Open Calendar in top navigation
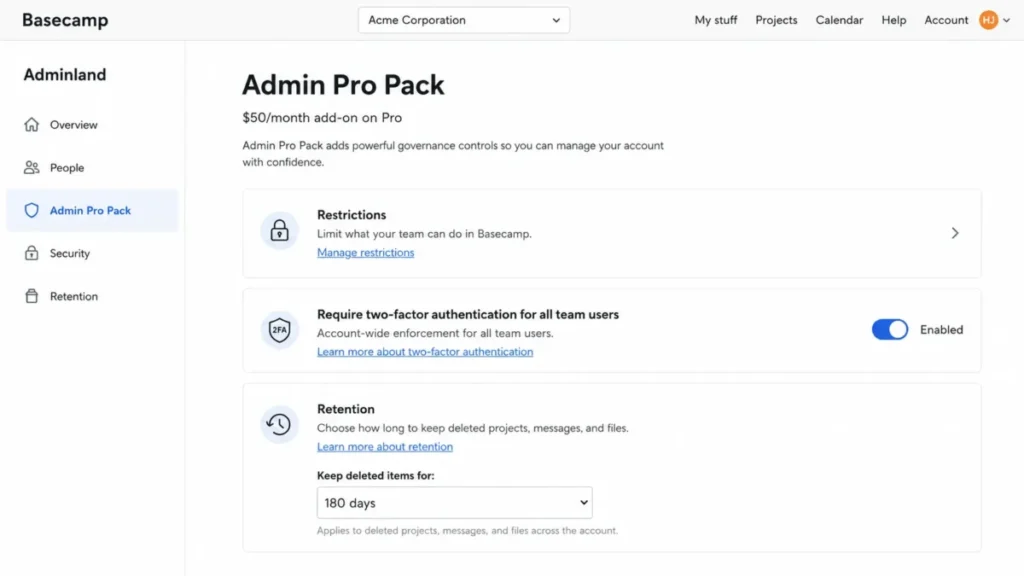This screenshot has height=576, width=1024. click(x=839, y=20)
